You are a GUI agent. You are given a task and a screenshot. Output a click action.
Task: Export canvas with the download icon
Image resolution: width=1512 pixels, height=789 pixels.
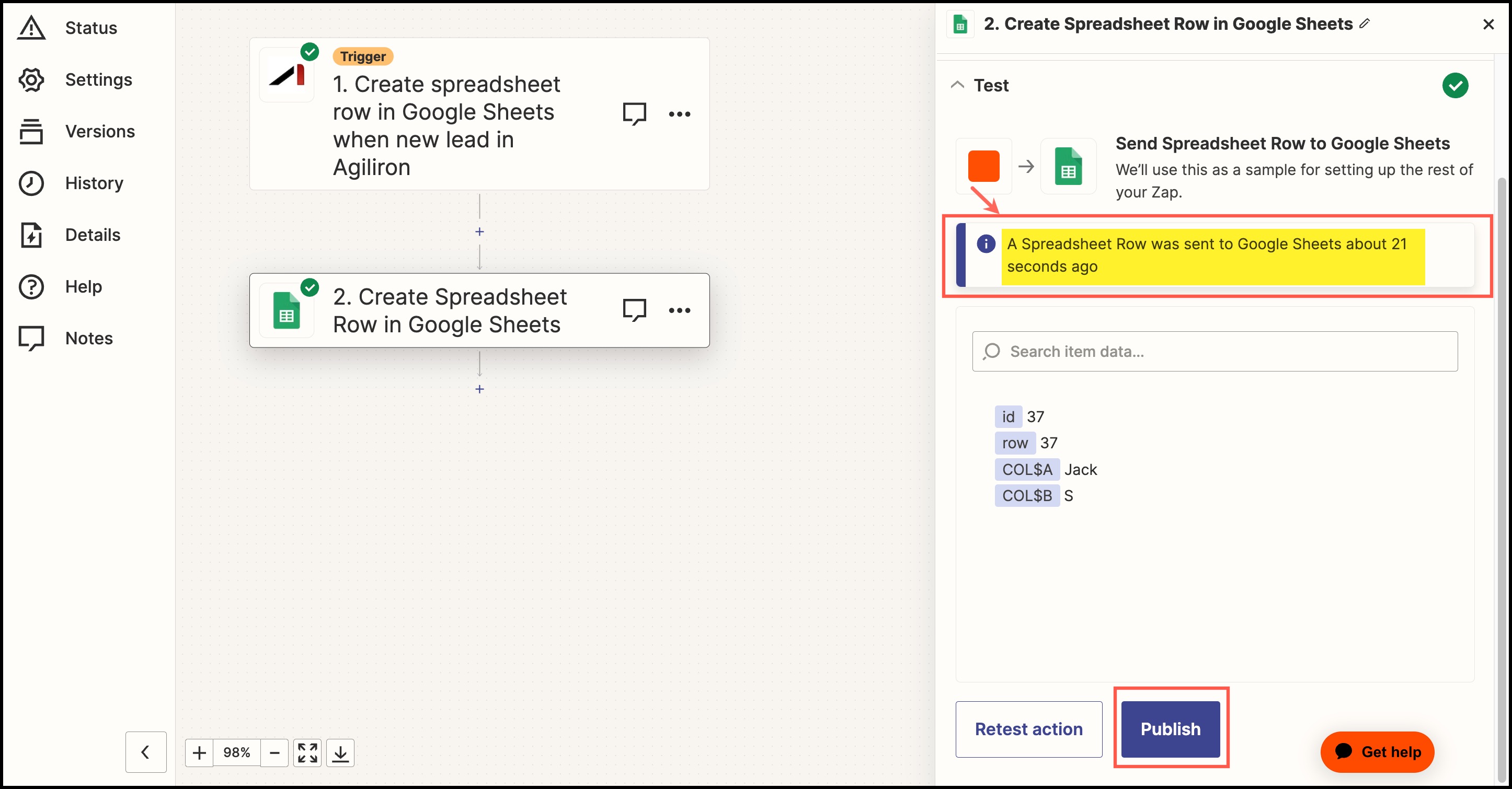tap(340, 752)
